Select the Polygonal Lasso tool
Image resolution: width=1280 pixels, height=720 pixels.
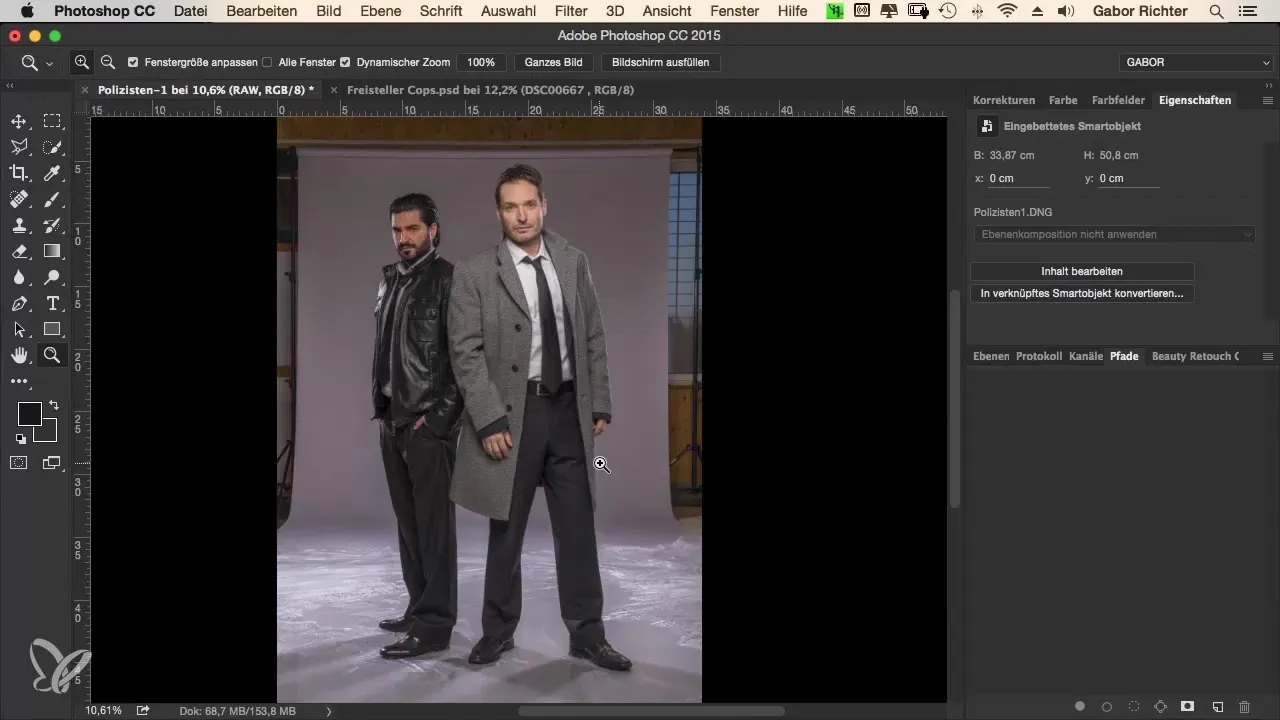click(x=18, y=147)
